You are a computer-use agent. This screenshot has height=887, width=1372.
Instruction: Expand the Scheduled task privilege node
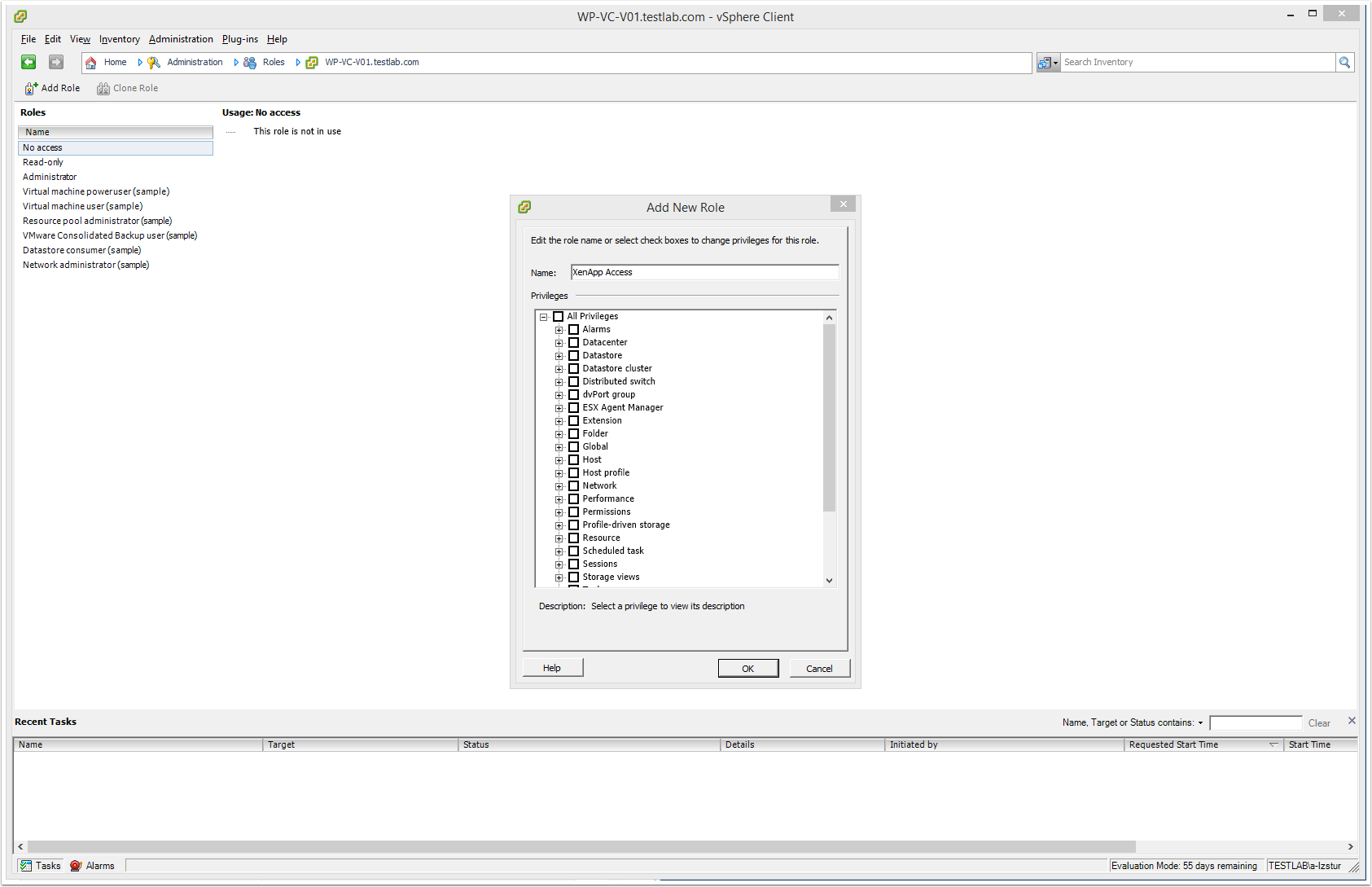(559, 551)
